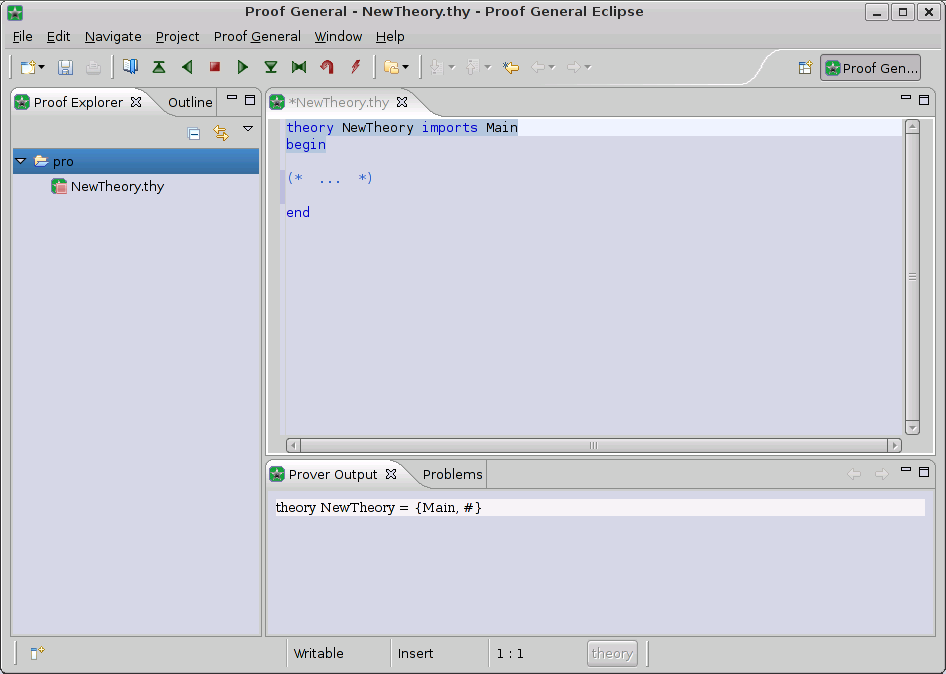Click the Next Annotation toolbar icon
Viewport: 946px width, 674px height.
pos(436,67)
